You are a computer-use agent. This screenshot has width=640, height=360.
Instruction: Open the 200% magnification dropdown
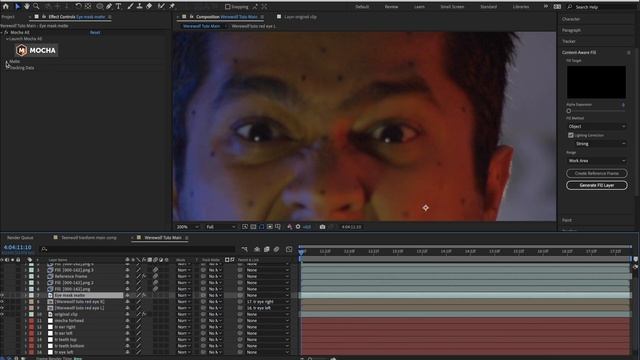187,227
